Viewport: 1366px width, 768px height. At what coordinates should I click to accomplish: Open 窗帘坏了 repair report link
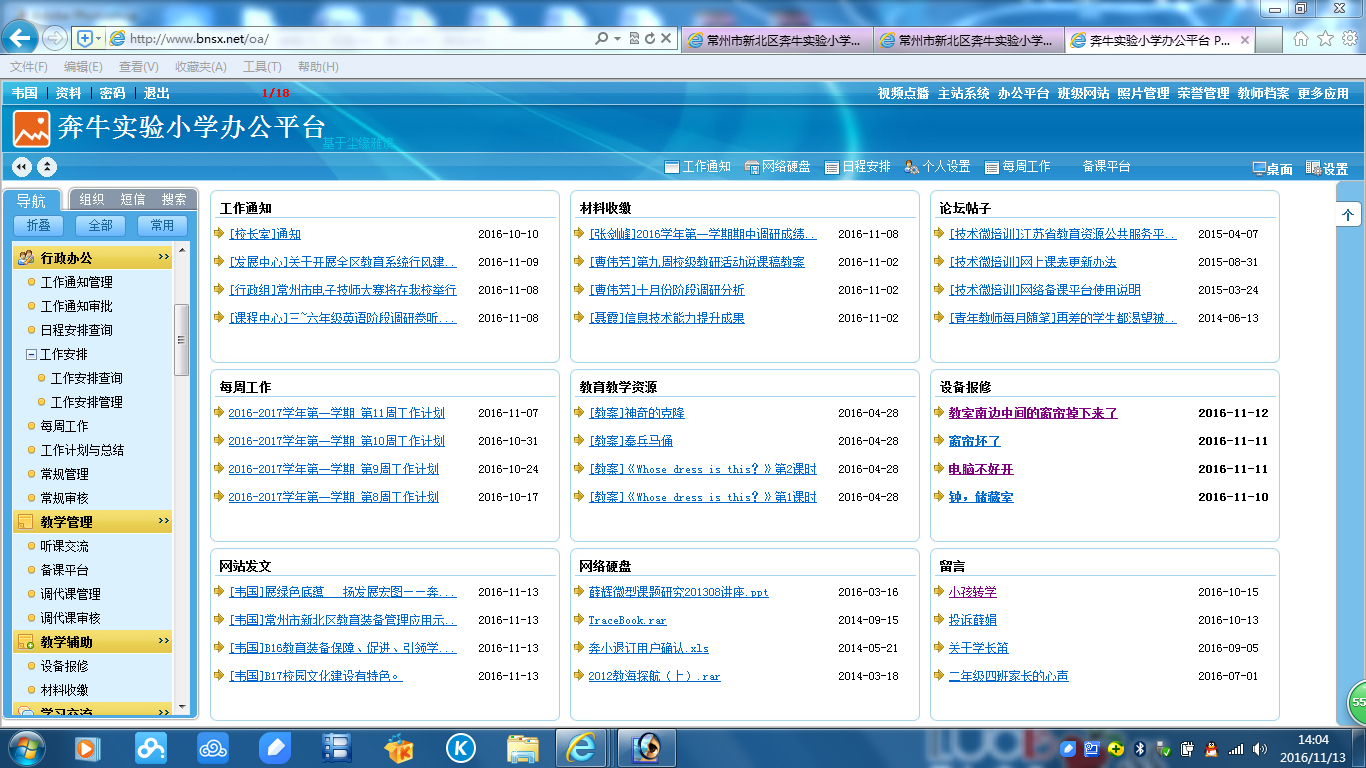pos(974,441)
